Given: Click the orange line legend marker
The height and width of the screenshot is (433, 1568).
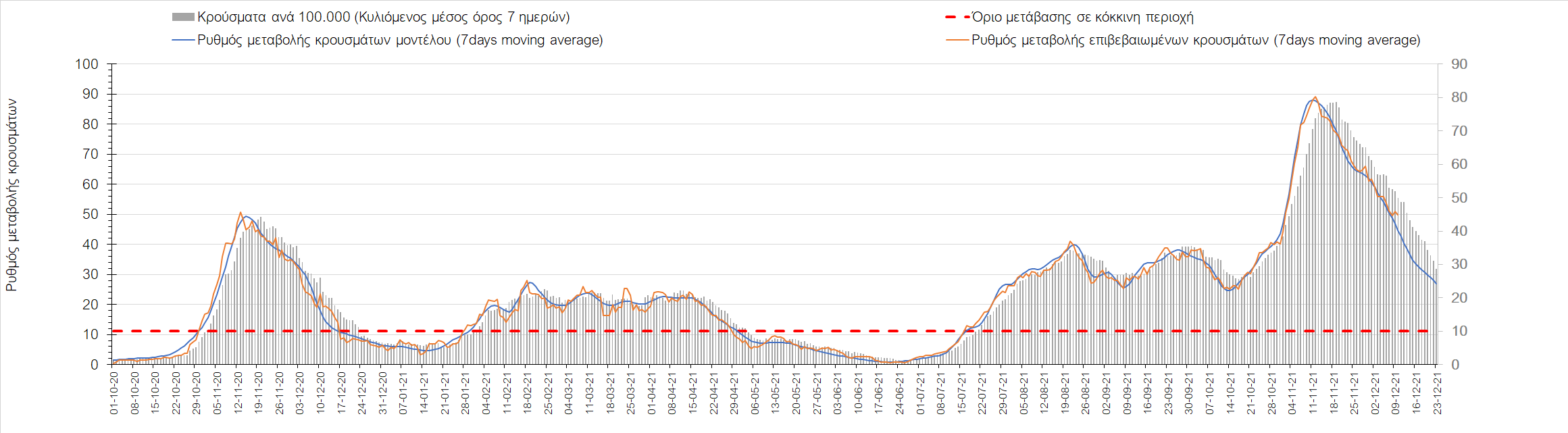Looking at the screenshot, I should pos(957,41).
